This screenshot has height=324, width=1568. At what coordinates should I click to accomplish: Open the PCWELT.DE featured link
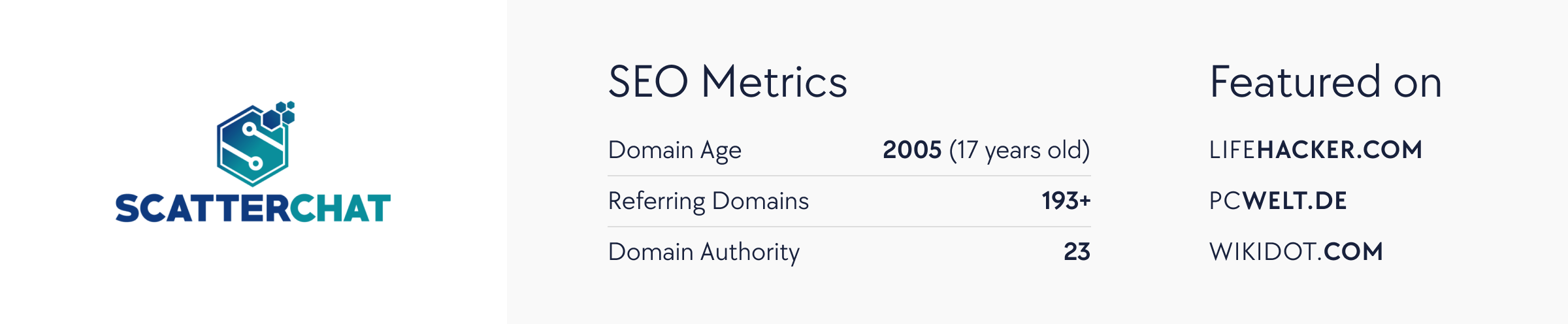click(x=1278, y=201)
